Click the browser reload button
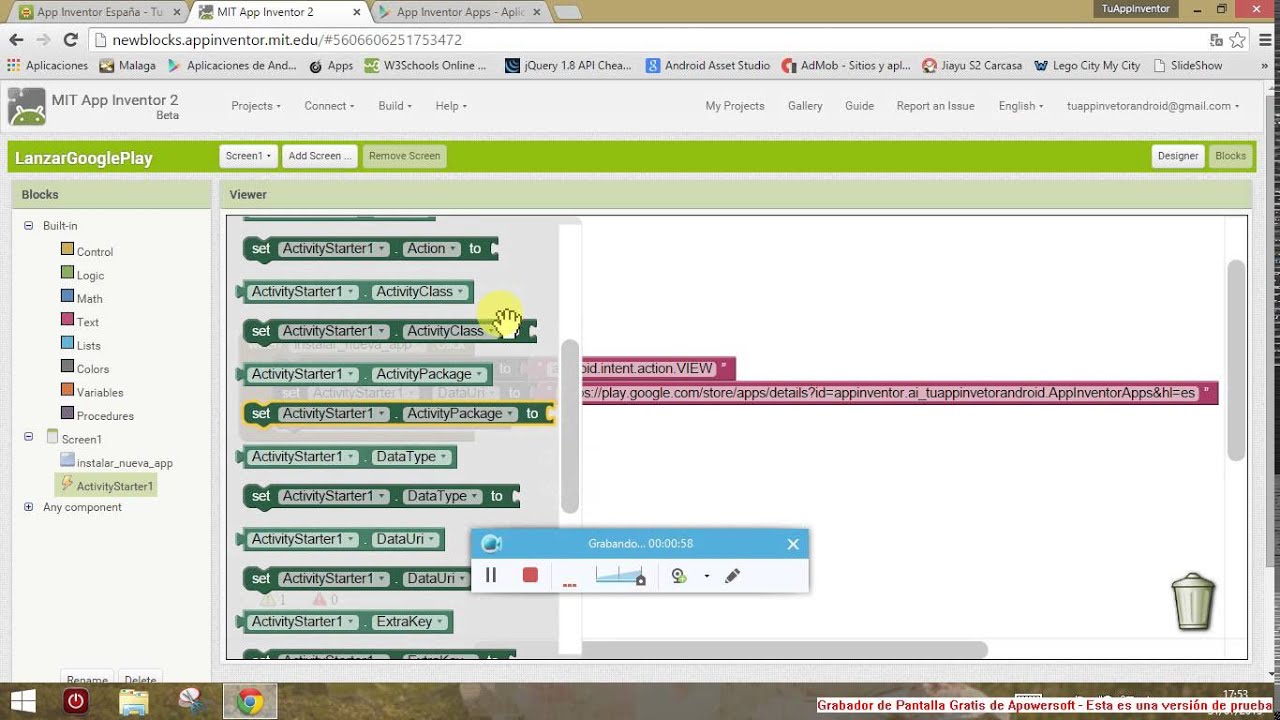 (70, 40)
